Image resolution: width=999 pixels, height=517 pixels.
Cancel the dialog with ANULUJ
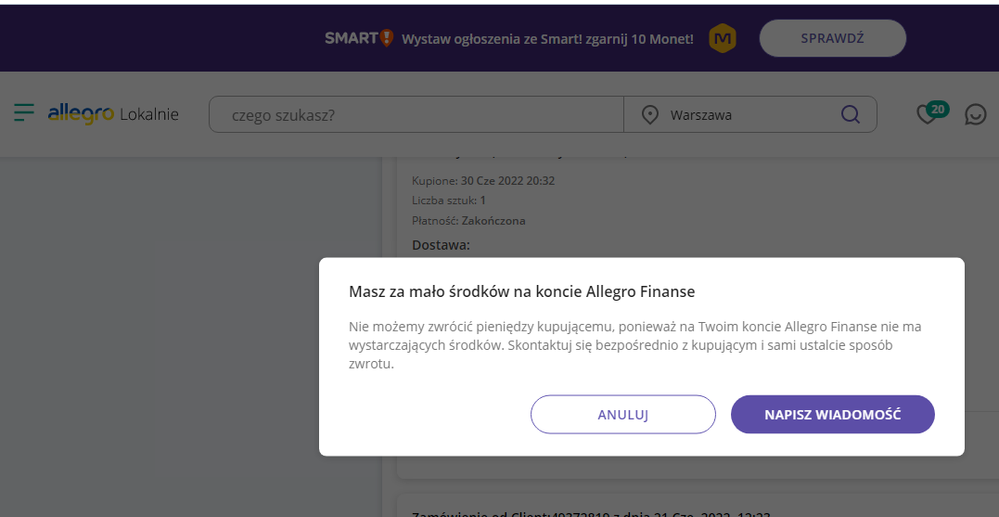pyautogui.click(x=623, y=414)
